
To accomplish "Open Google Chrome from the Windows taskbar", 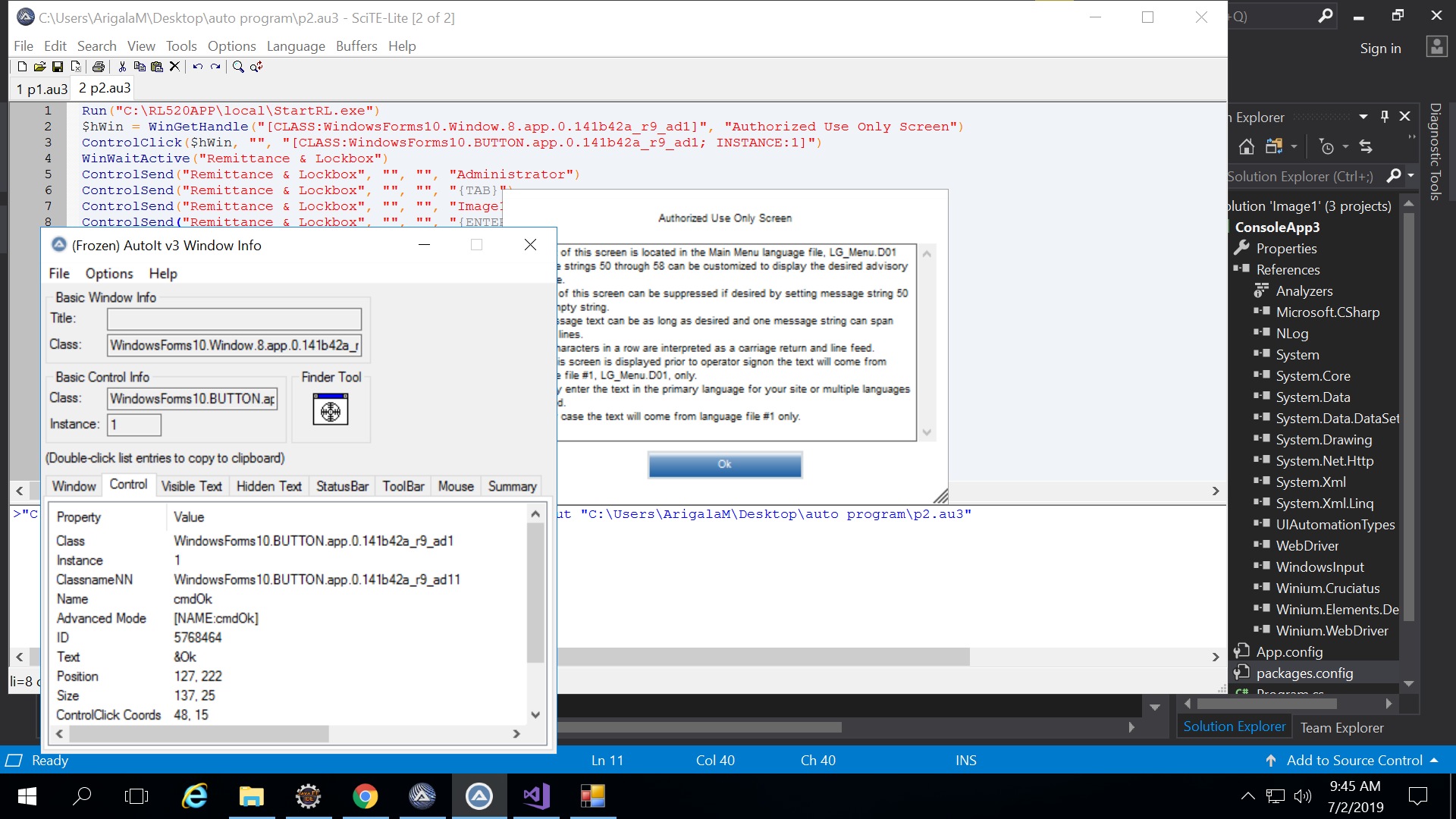I will click(365, 796).
